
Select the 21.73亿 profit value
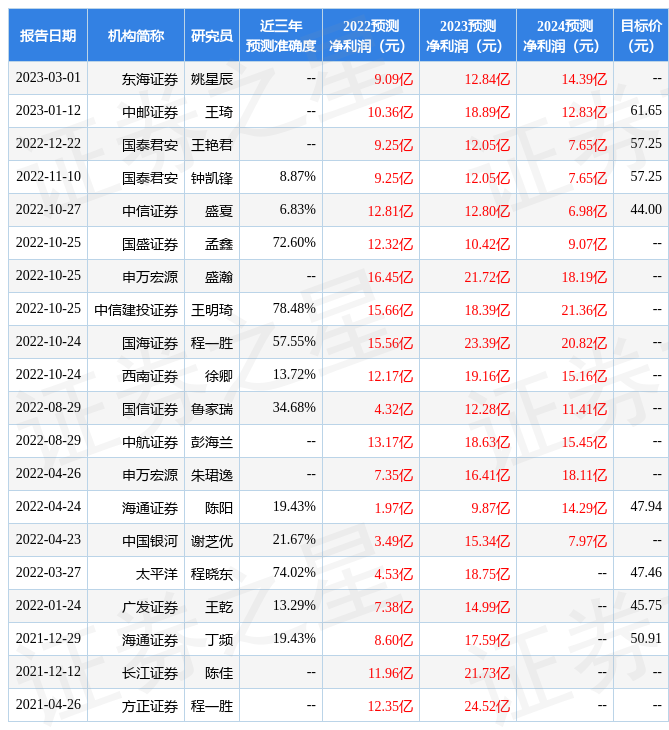[x=487, y=674]
